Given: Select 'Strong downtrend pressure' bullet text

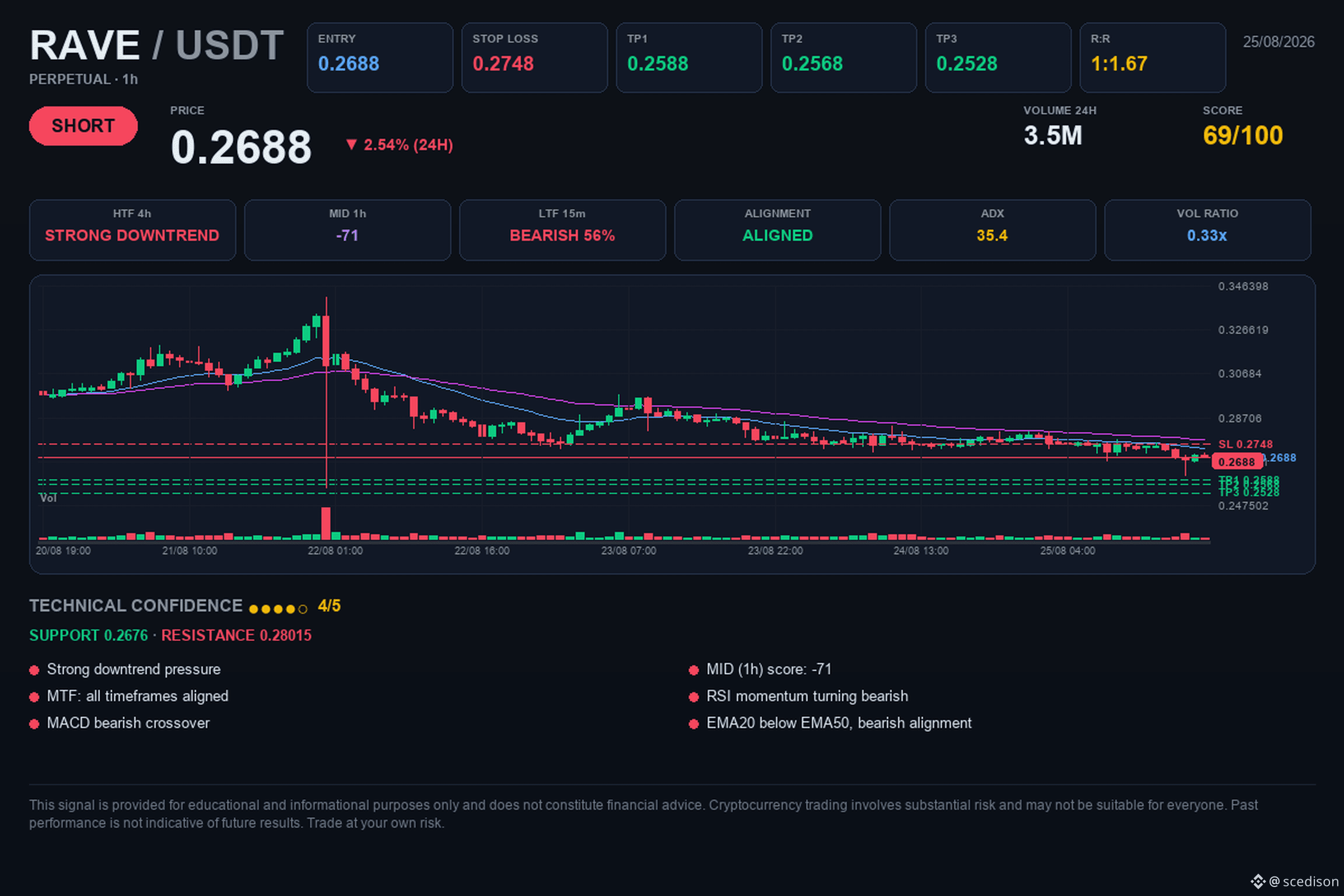Looking at the screenshot, I should tap(134, 670).
